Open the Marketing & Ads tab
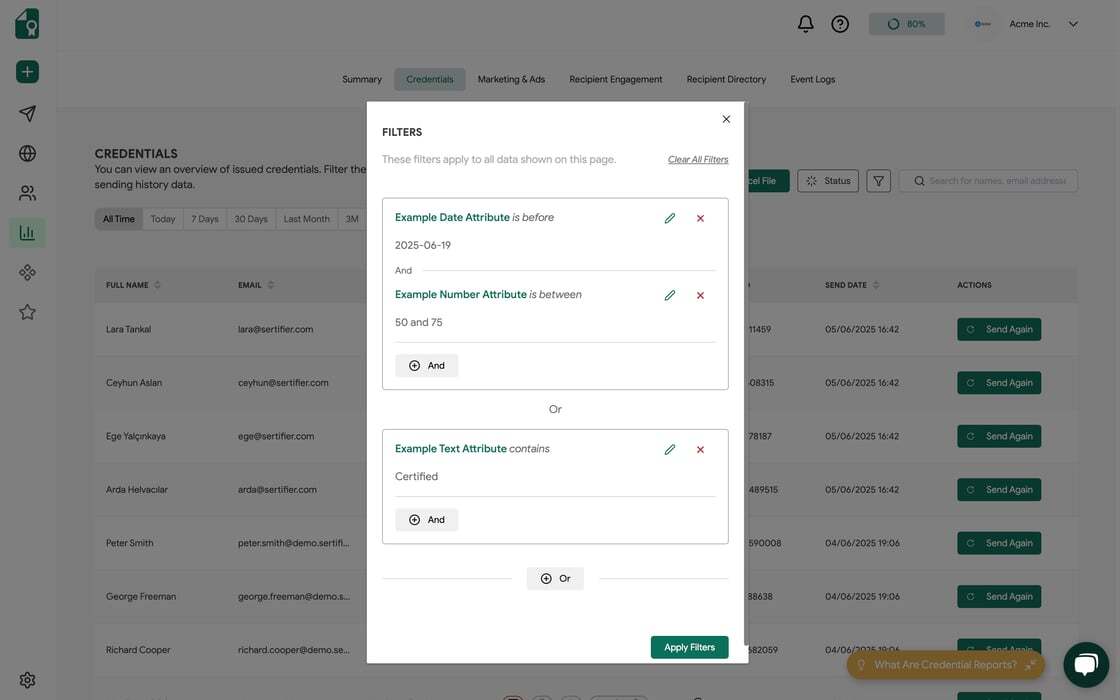 [x=511, y=79]
